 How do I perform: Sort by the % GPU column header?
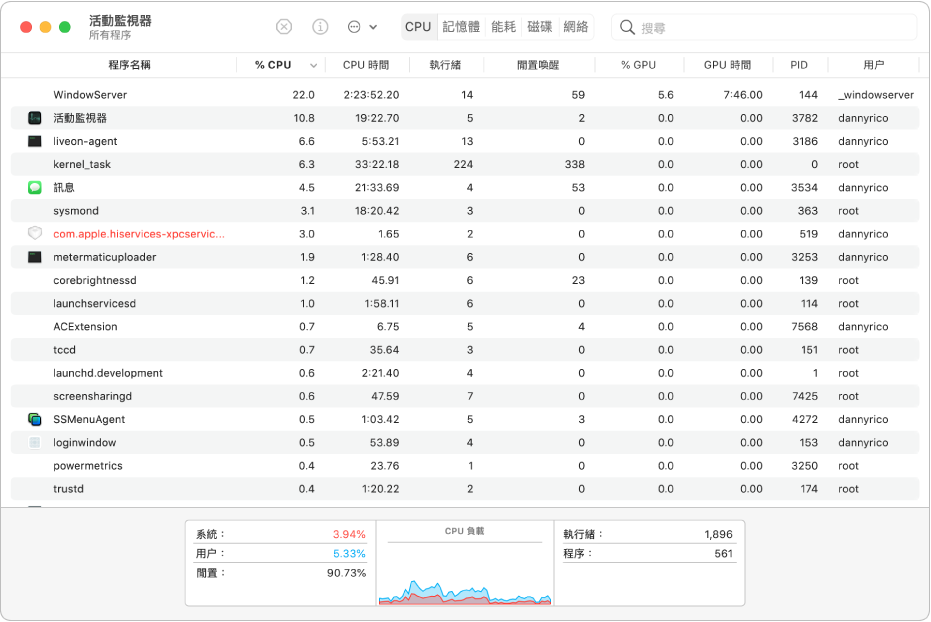638,65
